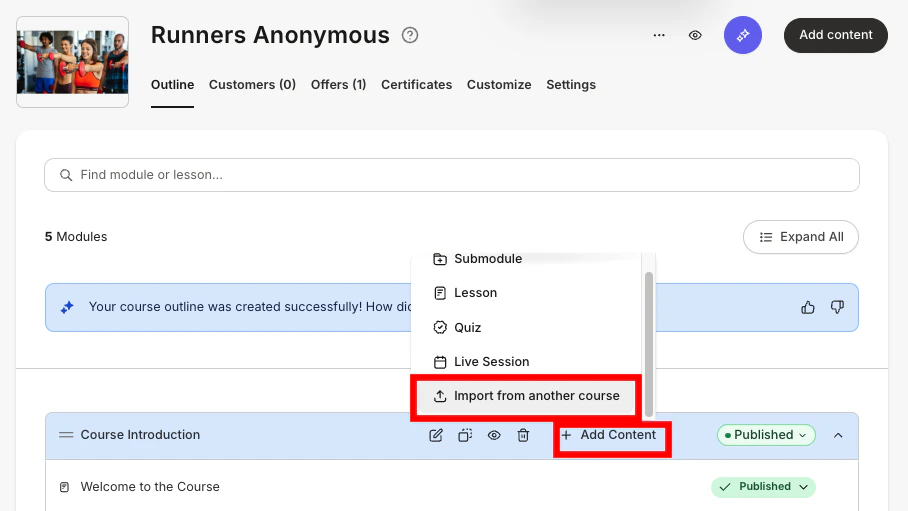Switch to the Outline tab
The height and width of the screenshot is (511, 908).
click(x=173, y=85)
